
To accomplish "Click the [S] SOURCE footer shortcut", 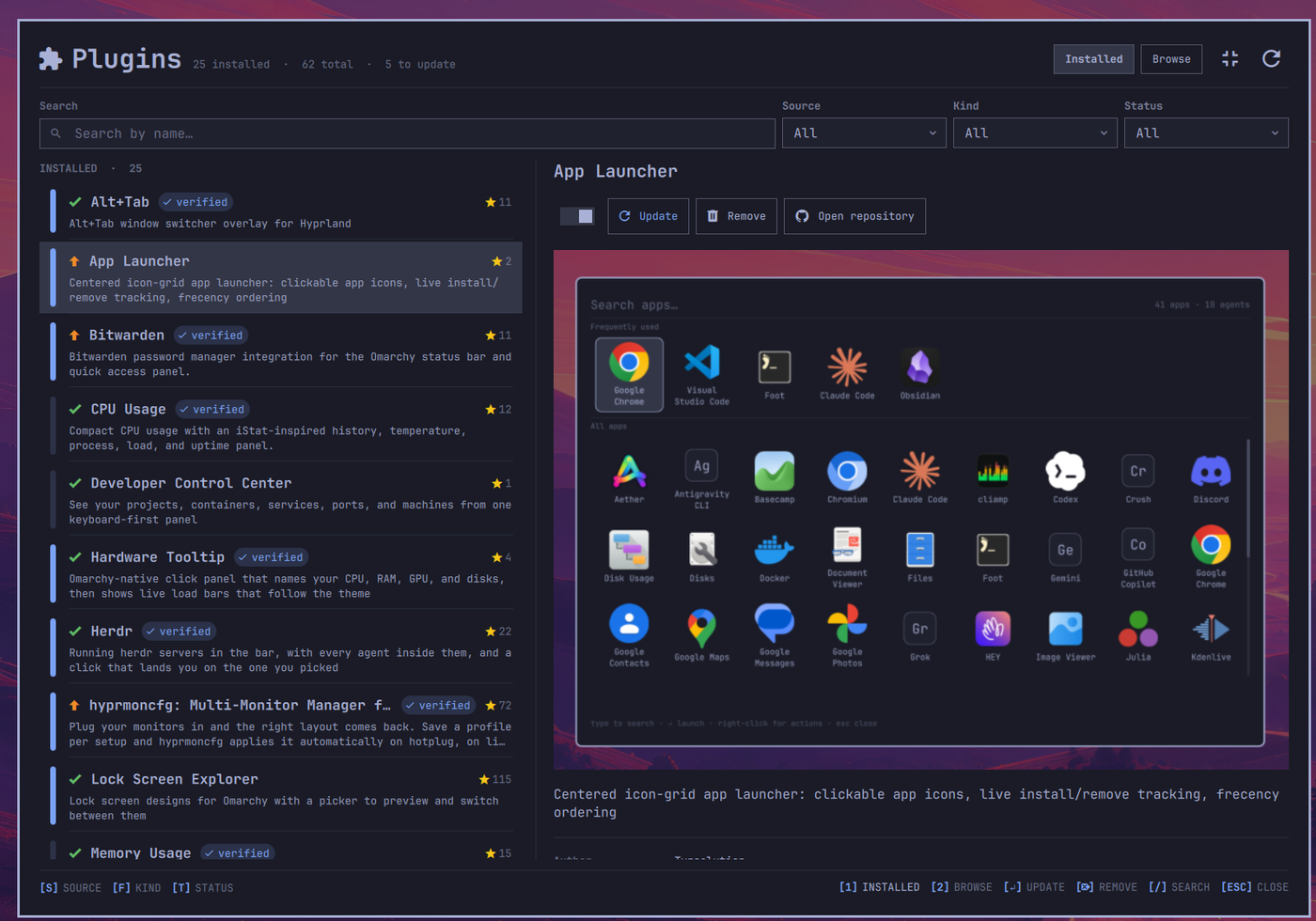I will tap(70, 887).
